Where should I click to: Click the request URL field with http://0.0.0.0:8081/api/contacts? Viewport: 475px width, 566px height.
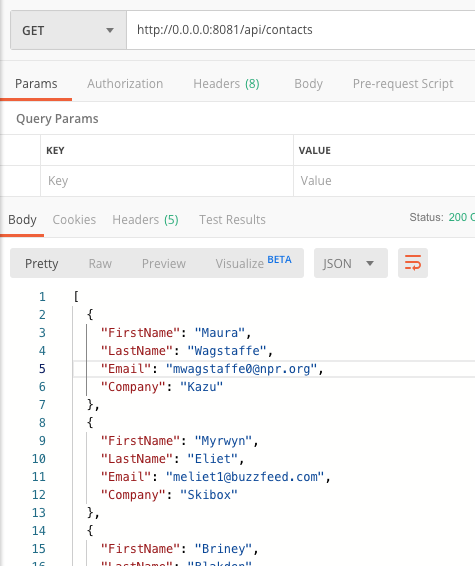point(301,30)
